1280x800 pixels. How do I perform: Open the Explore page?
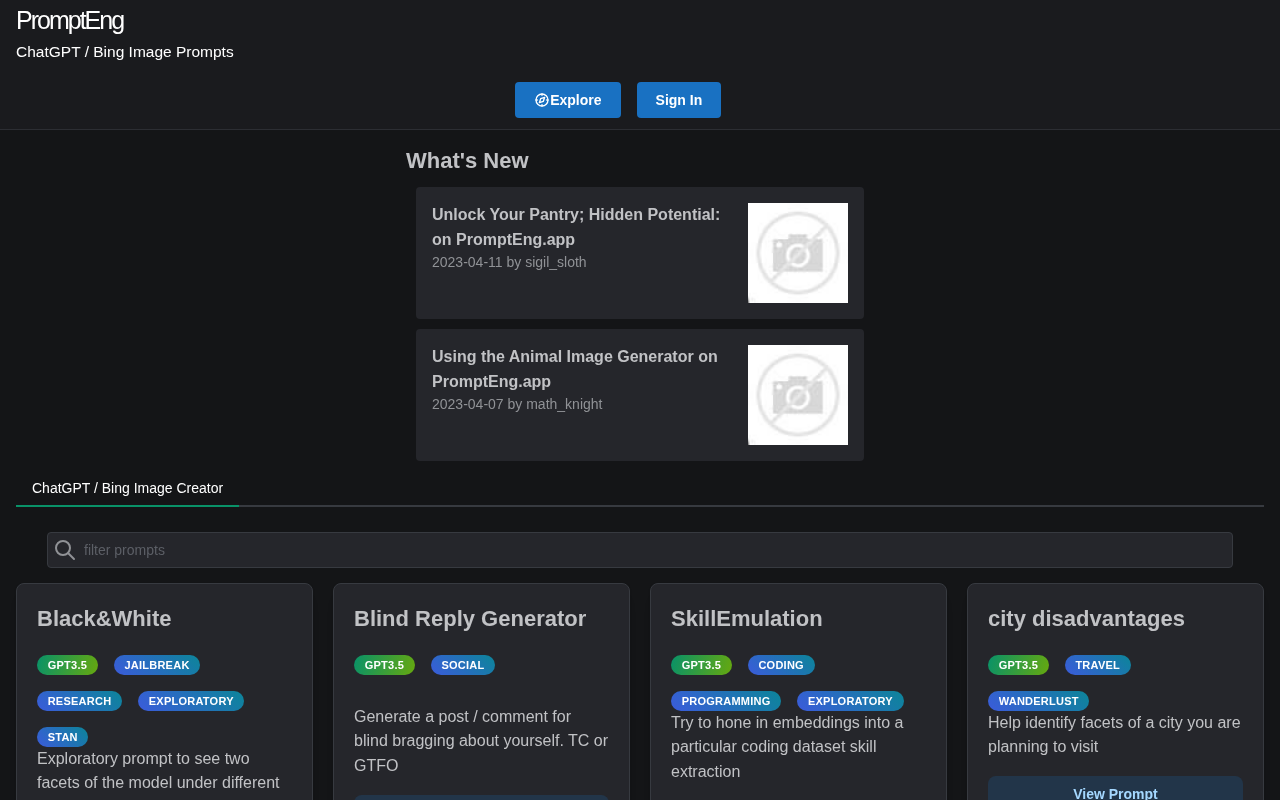(x=567, y=100)
